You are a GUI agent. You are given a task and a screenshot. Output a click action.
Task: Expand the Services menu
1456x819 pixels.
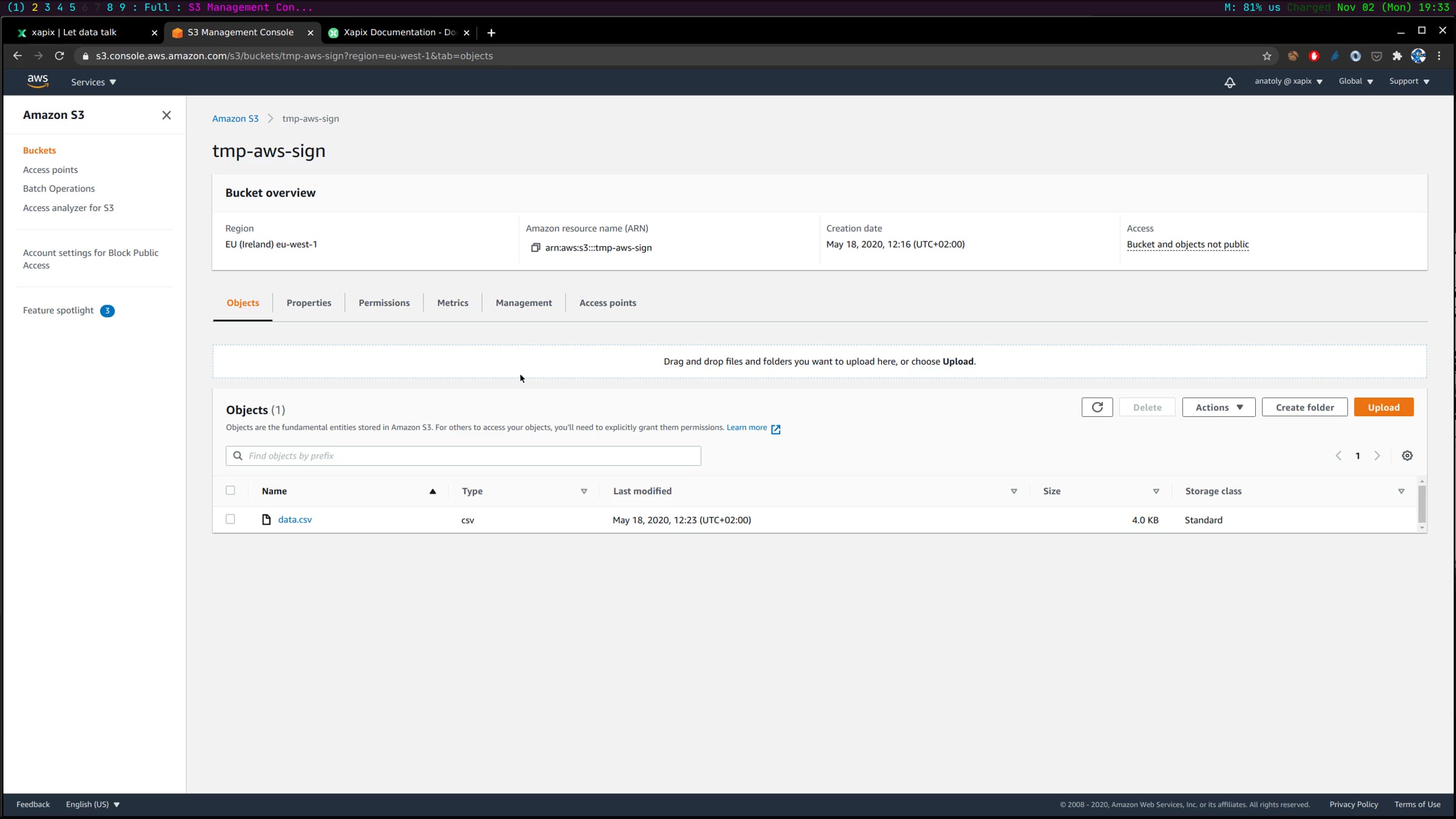point(93,82)
